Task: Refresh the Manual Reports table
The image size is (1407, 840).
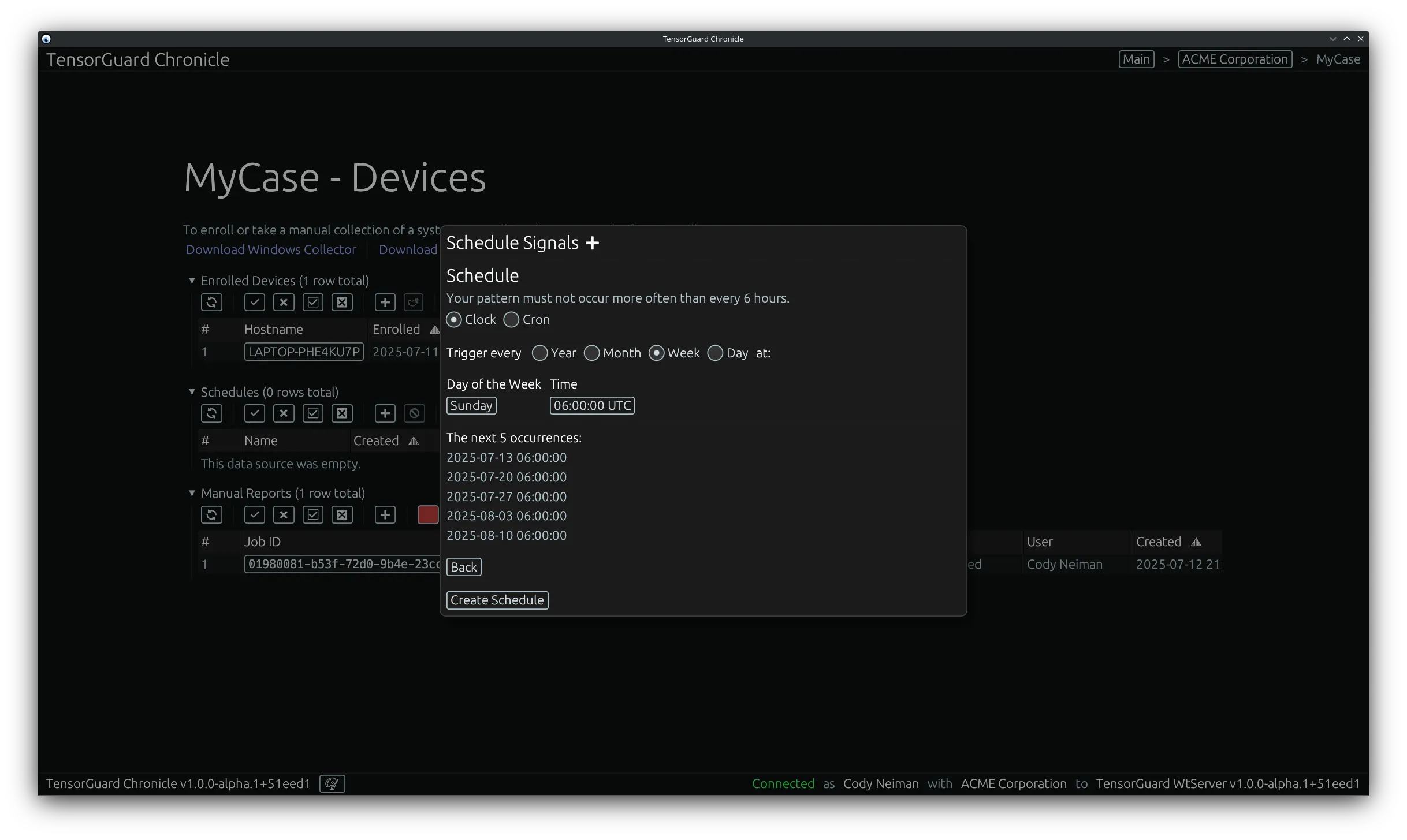Action: click(211, 514)
